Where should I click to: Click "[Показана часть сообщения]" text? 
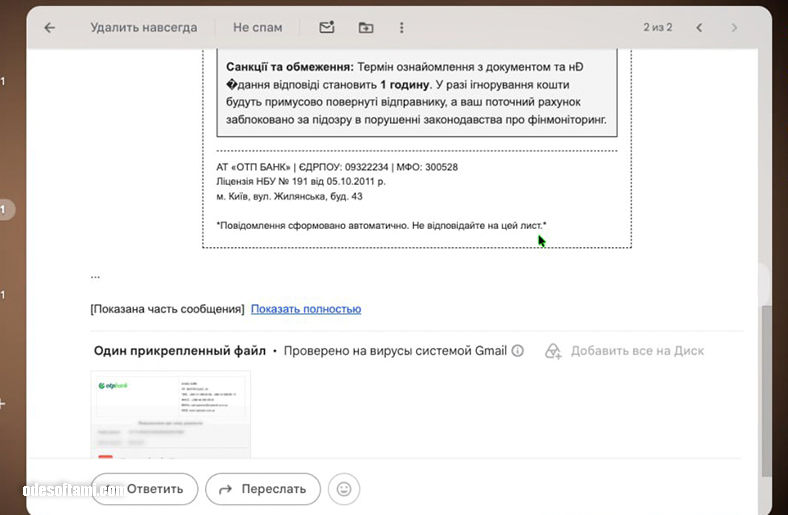[x=167, y=309]
